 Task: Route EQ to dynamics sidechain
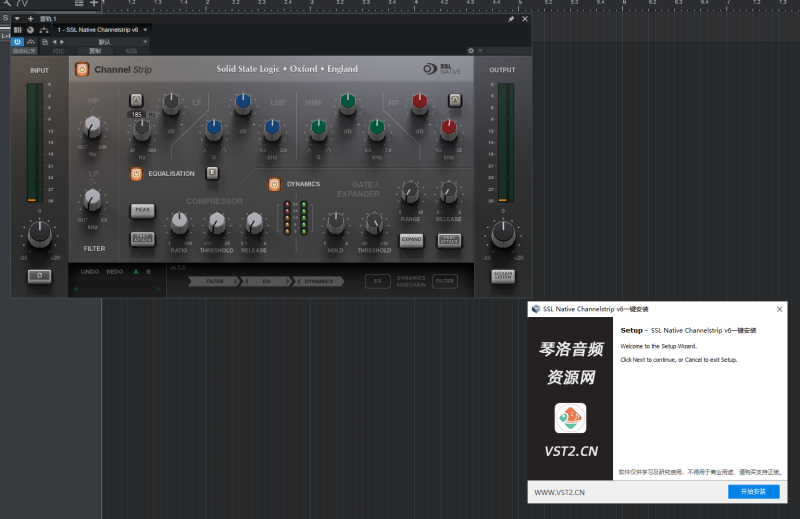[378, 281]
